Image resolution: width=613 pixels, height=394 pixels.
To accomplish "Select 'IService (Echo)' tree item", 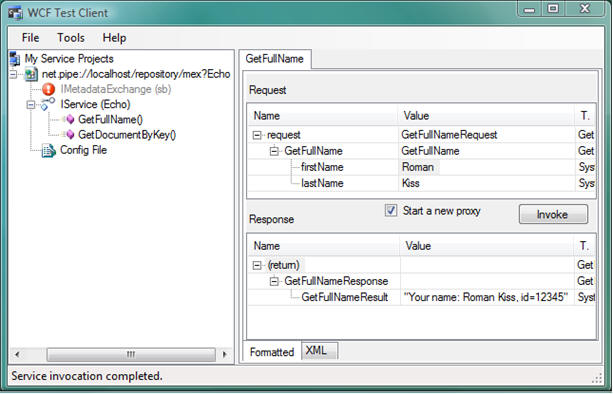I will point(95,104).
